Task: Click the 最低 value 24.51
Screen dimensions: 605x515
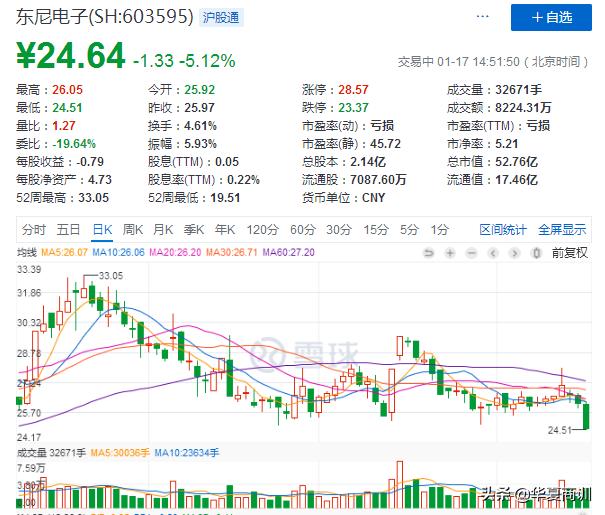Action: (68, 108)
